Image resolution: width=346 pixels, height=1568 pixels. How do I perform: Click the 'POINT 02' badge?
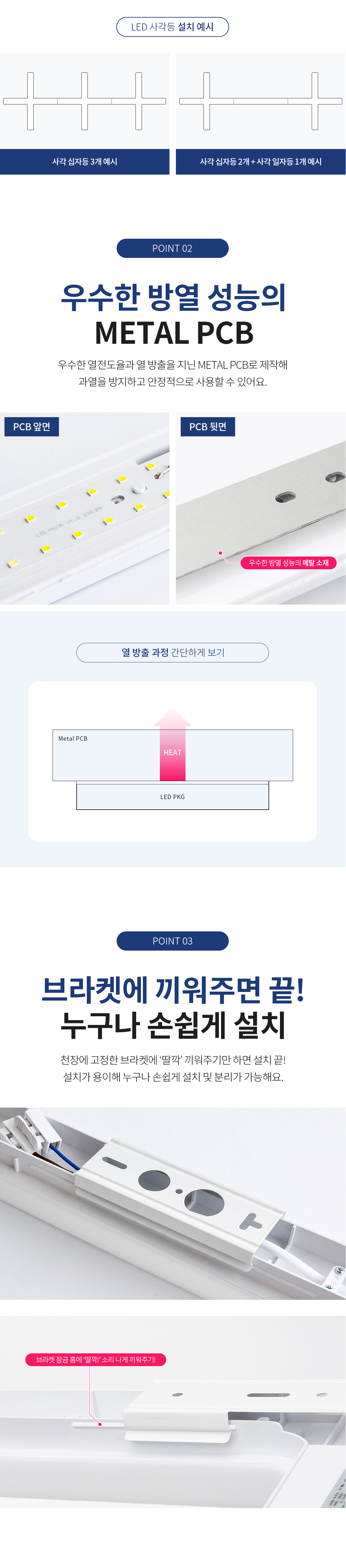pos(172,248)
